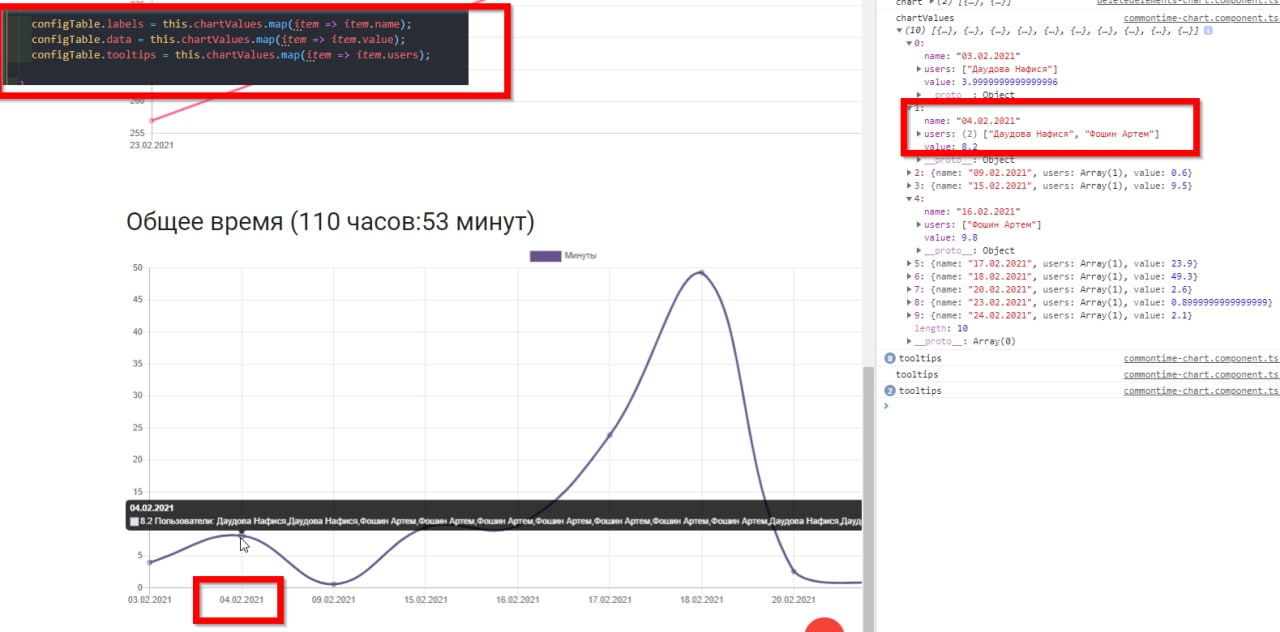1280x632 pixels.
Task: Expand users array for 04.02.2021 entry
Action: click(x=919, y=134)
